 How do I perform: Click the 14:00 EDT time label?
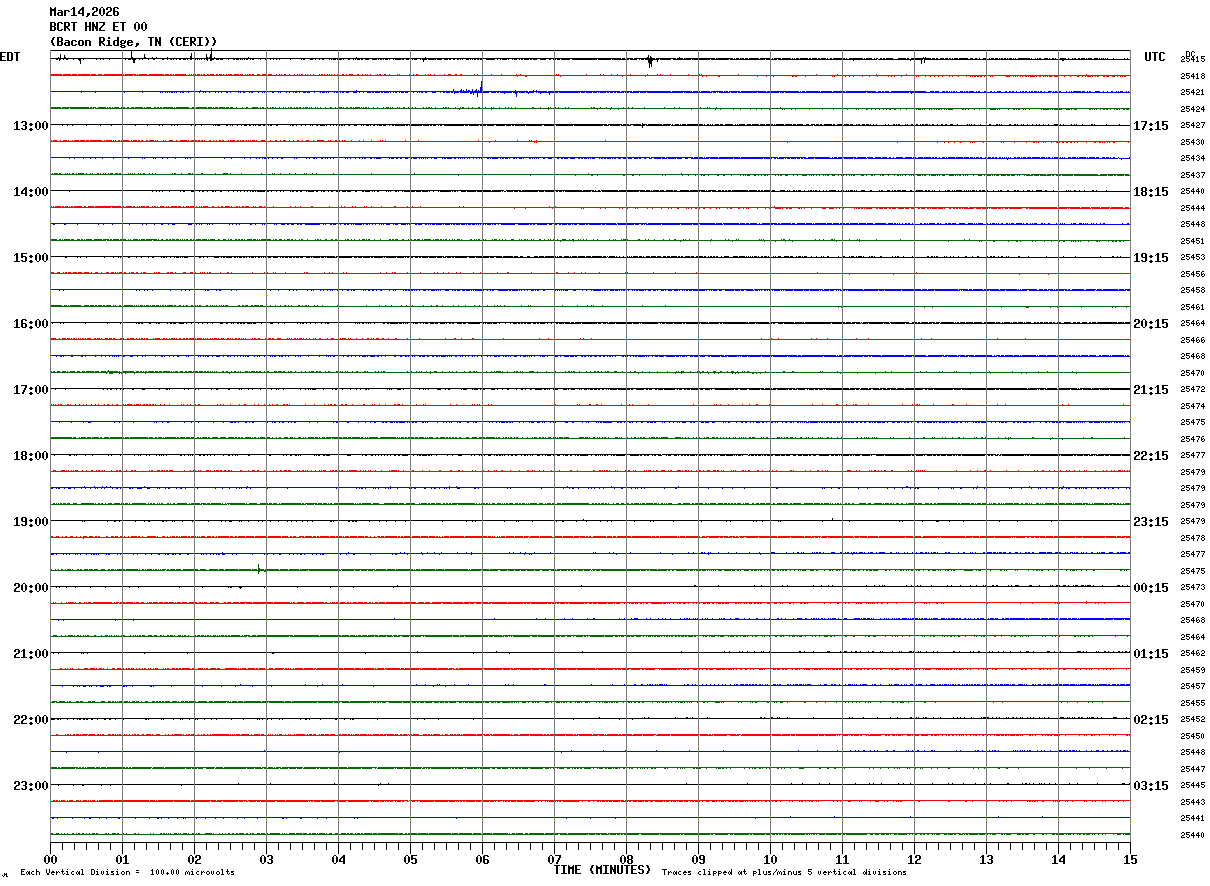[30, 192]
